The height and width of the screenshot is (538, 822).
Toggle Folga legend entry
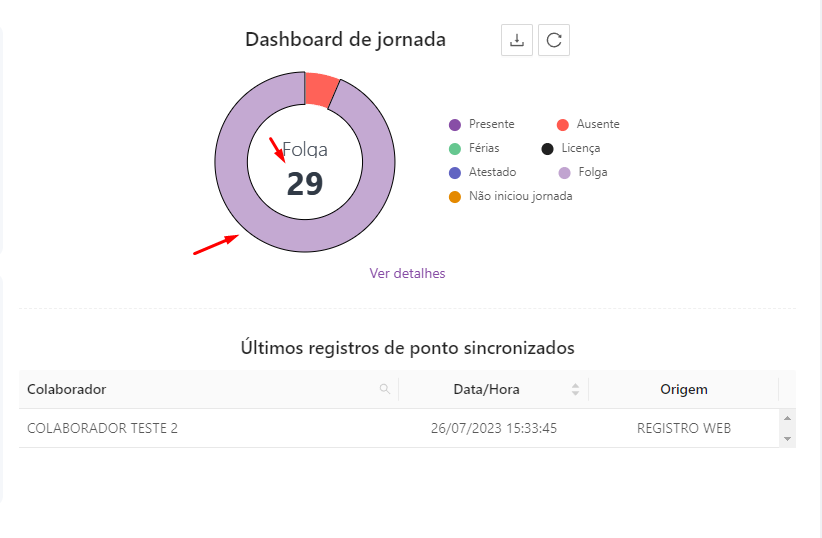[x=582, y=172]
